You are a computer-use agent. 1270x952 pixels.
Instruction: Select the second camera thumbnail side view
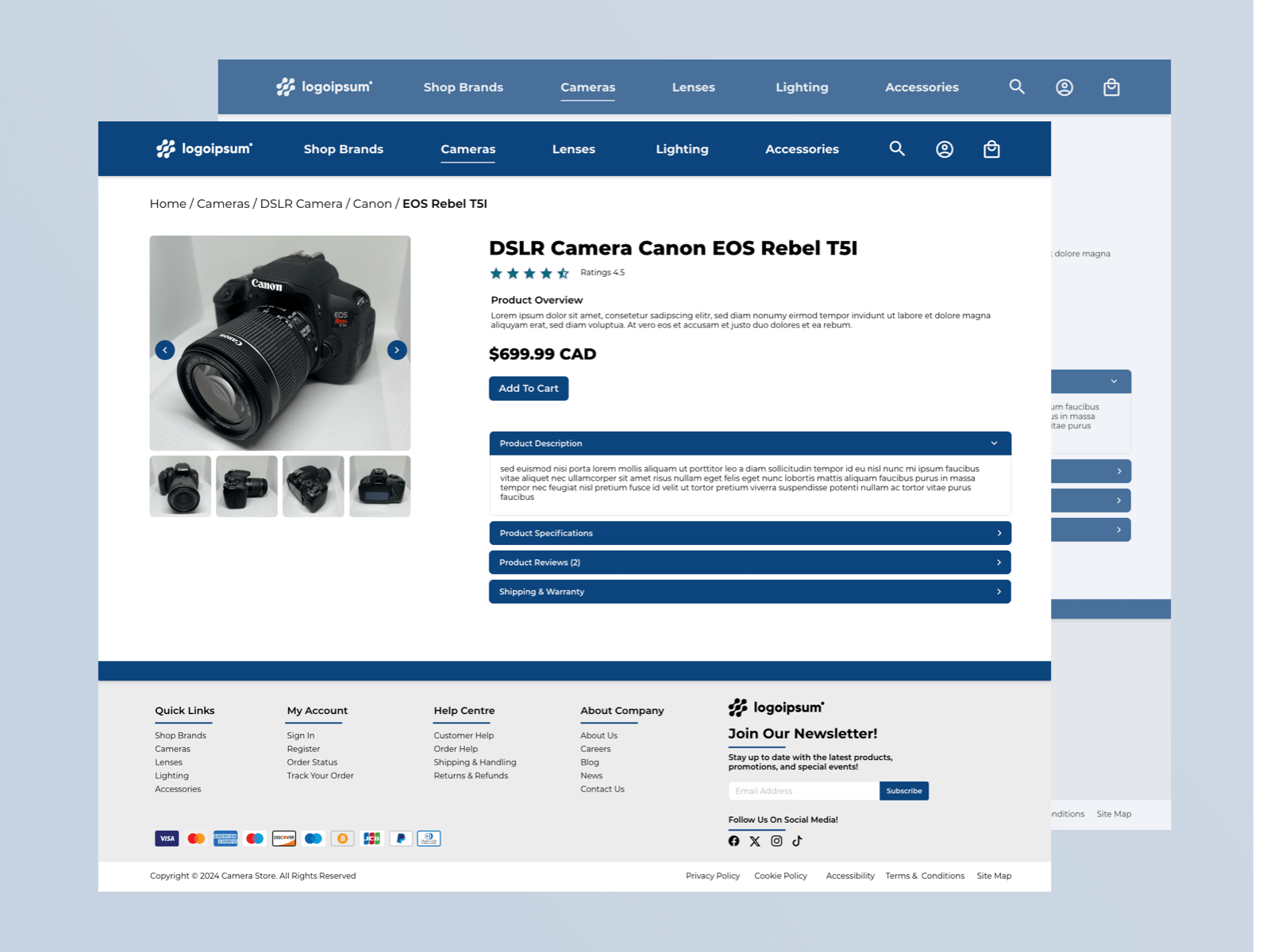(x=247, y=486)
